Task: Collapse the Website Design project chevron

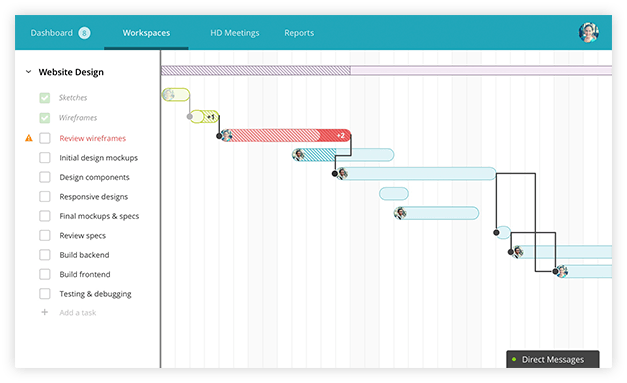Action: (28, 72)
